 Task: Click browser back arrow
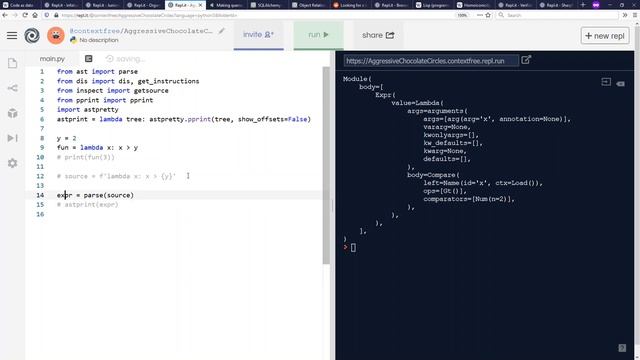[5, 15]
